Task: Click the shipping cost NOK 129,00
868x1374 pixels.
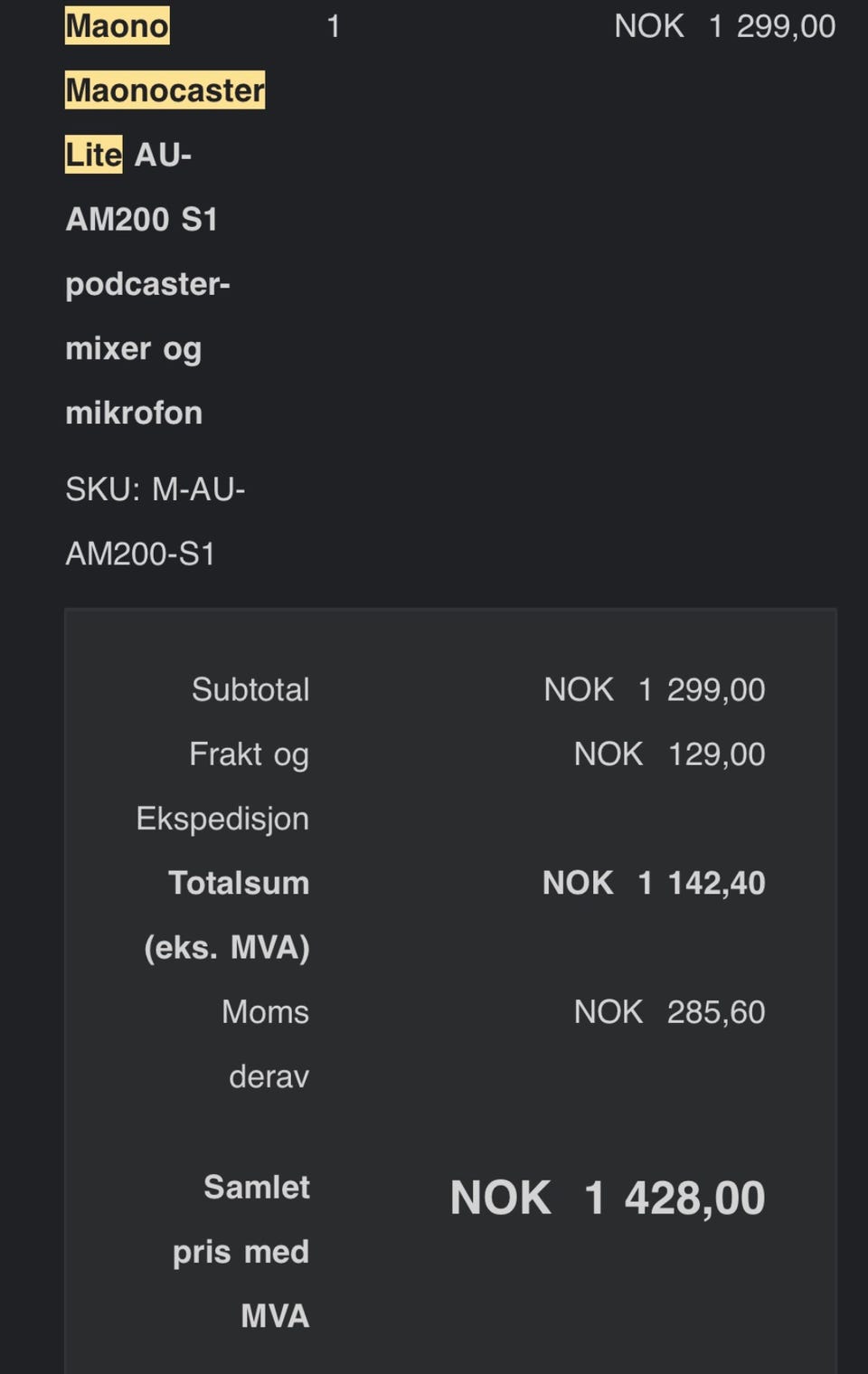Action: 669,754
